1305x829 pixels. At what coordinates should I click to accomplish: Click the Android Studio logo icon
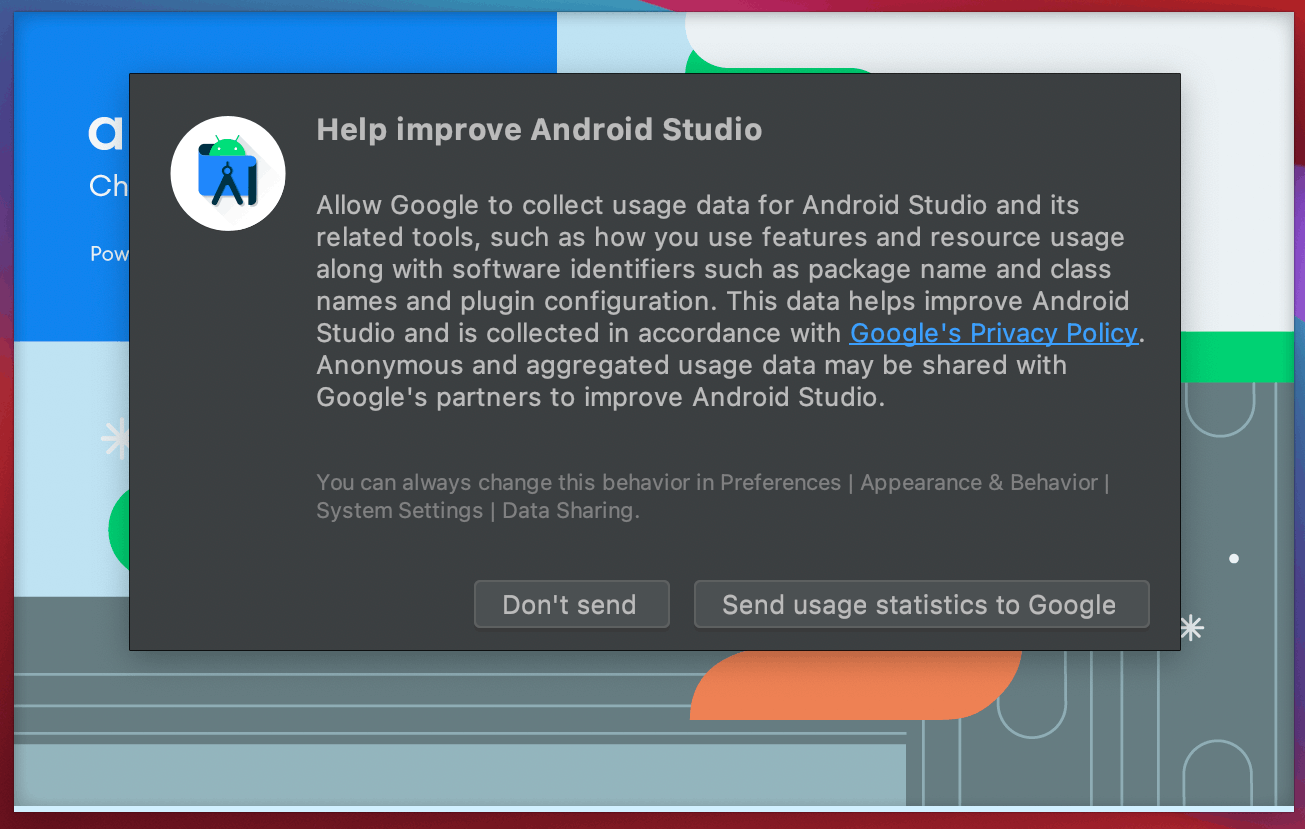click(x=228, y=173)
